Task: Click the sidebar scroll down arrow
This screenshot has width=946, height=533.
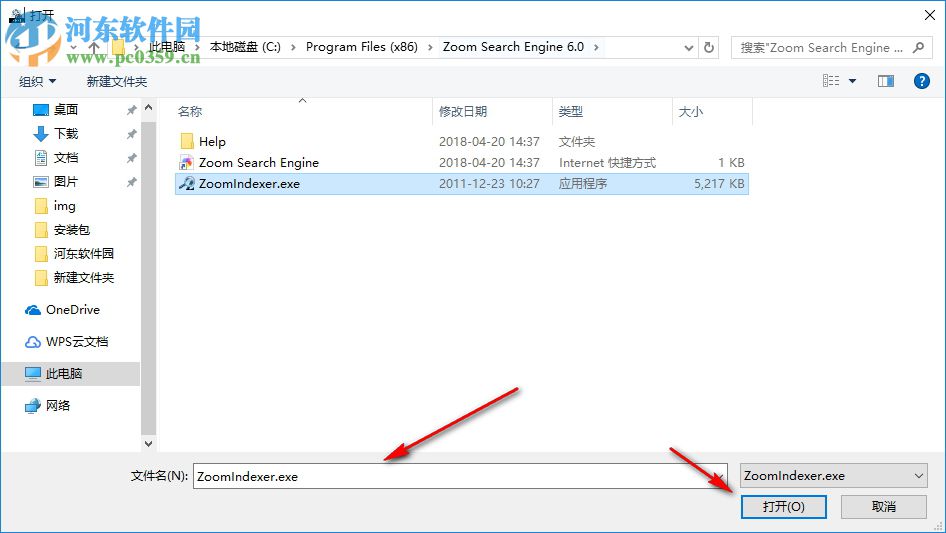Action: click(148, 444)
